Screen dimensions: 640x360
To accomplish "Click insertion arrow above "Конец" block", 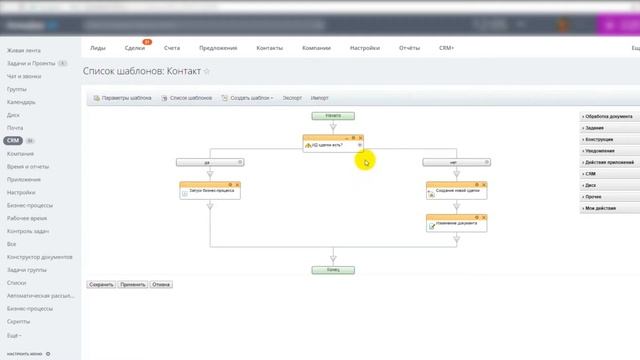I will 333,258.
